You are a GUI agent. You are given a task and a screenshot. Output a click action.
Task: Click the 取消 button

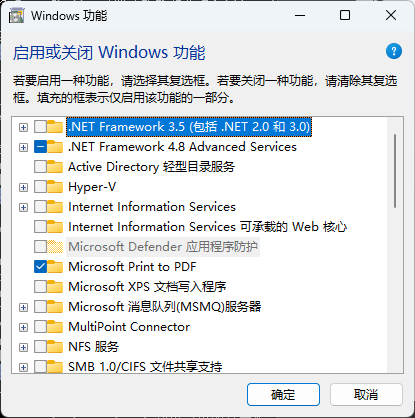pyautogui.click(x=366, y=395)
